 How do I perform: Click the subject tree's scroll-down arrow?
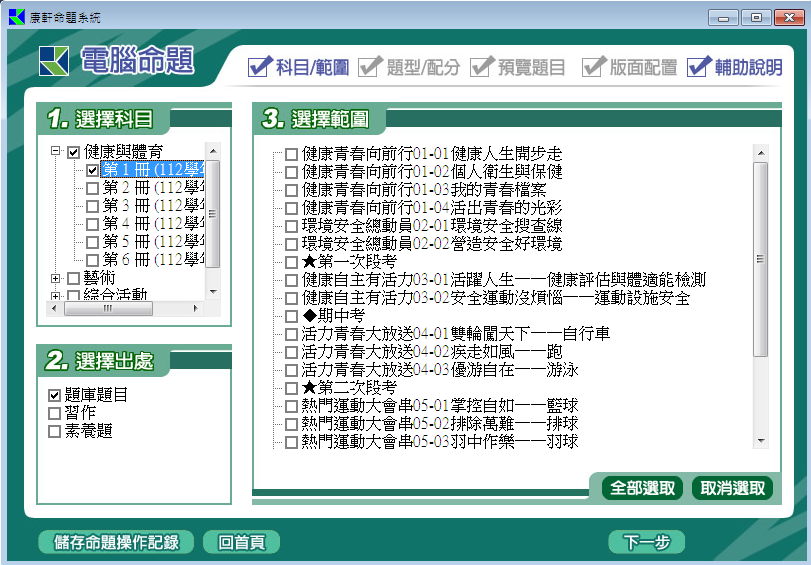click(x=213, y=291)
